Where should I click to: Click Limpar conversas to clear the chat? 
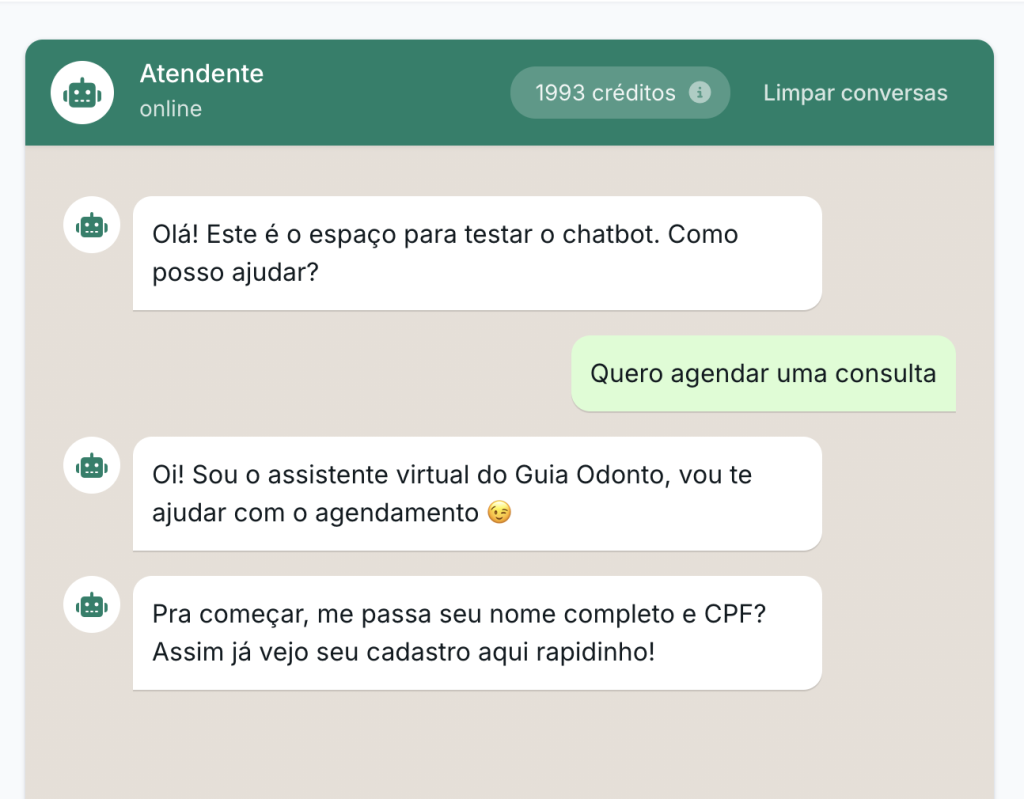pyautogui.click(x=855, y=93)
